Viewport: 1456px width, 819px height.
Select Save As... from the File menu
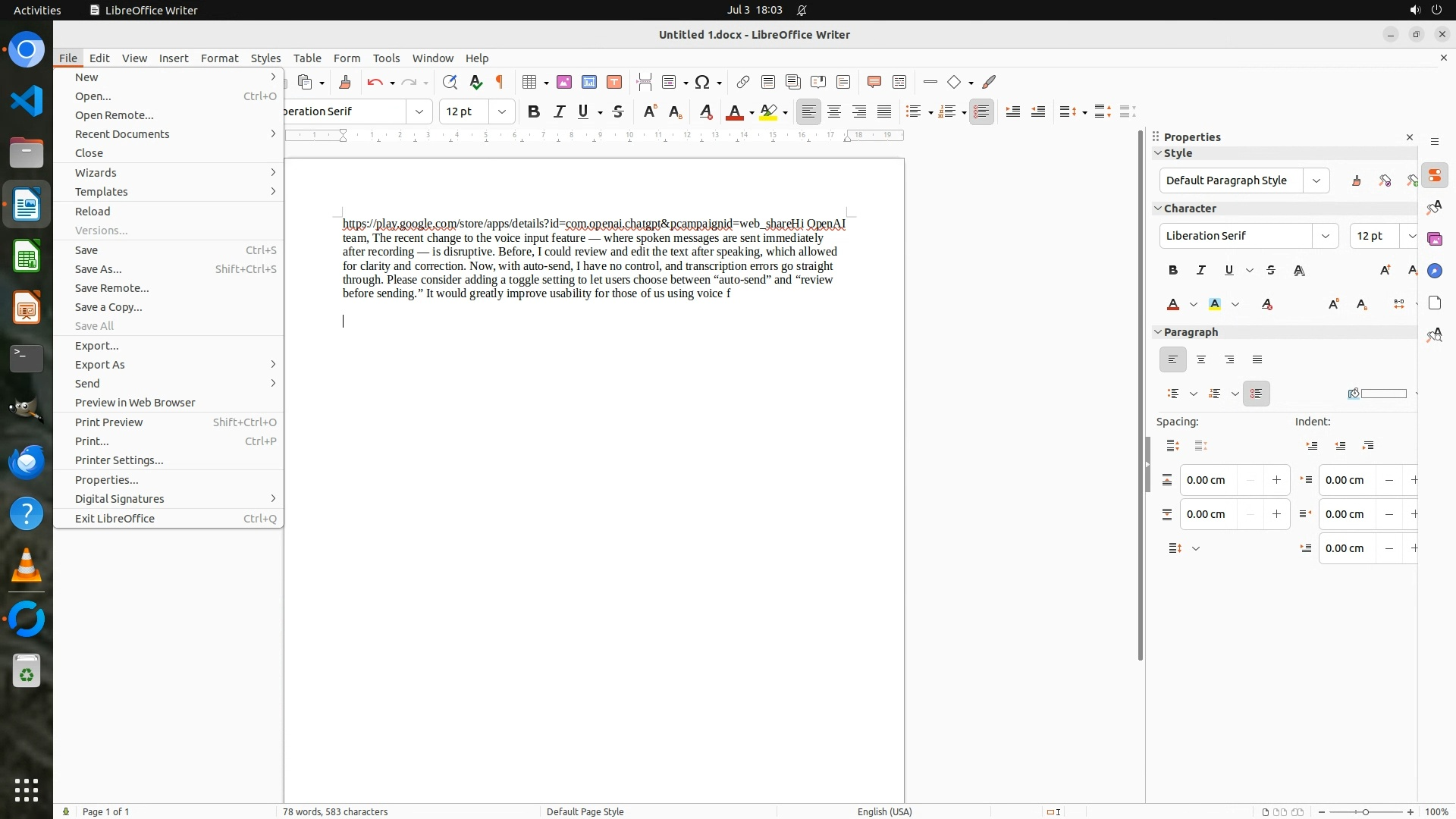pos(99,269)
